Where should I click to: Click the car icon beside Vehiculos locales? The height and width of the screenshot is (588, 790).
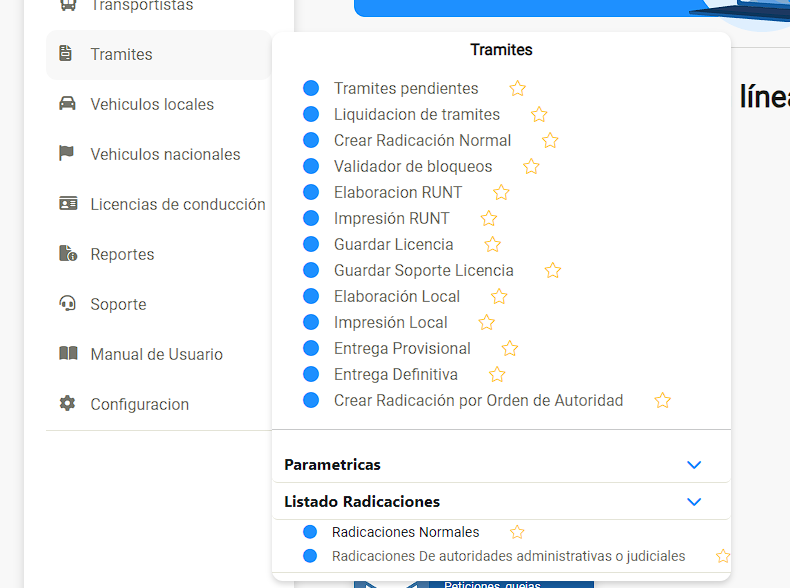(x=68, y=103)
